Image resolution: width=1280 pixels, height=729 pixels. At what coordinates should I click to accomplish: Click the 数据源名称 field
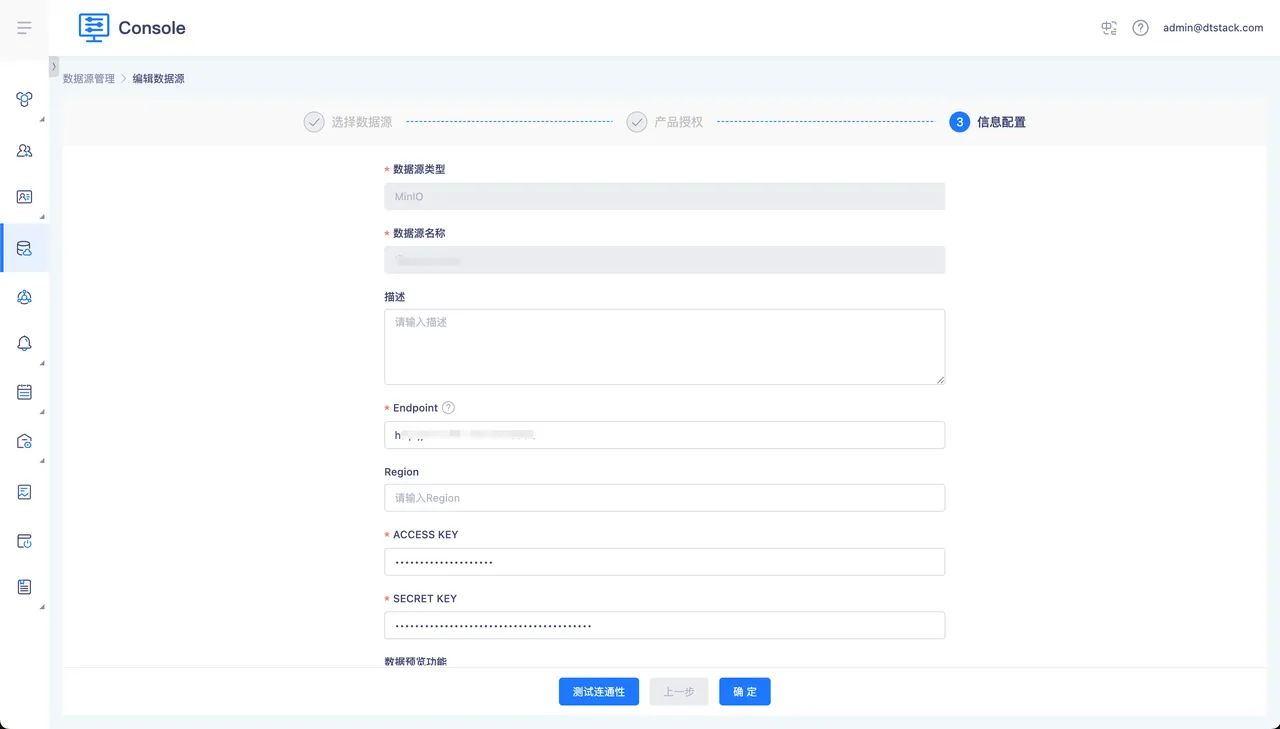pos(664,260)
